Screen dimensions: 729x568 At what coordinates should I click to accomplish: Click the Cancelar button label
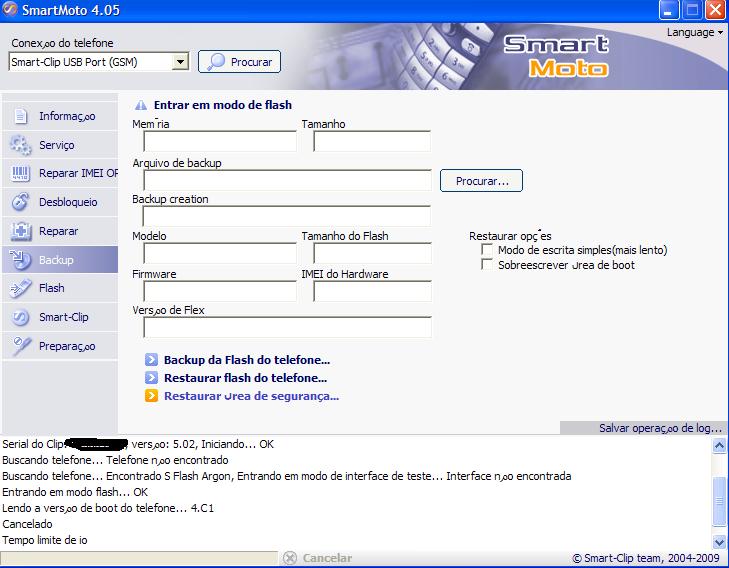(327, 558)
